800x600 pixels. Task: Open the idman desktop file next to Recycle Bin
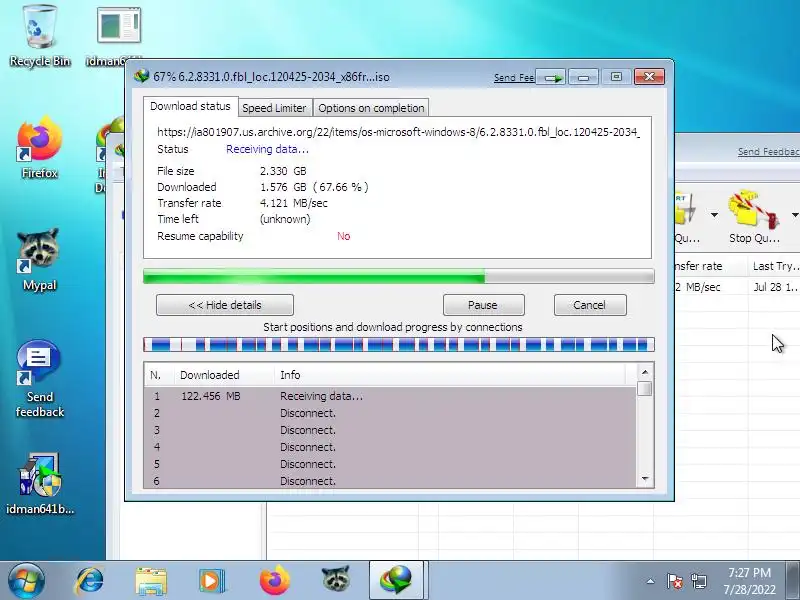tap(118, 36)
